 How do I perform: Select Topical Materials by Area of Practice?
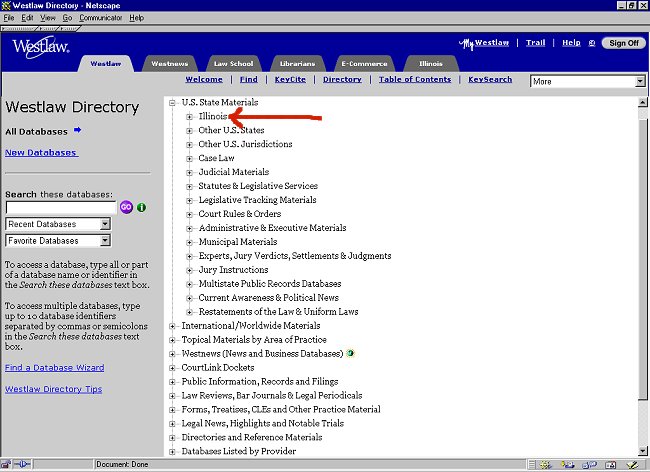pos(254,340)
